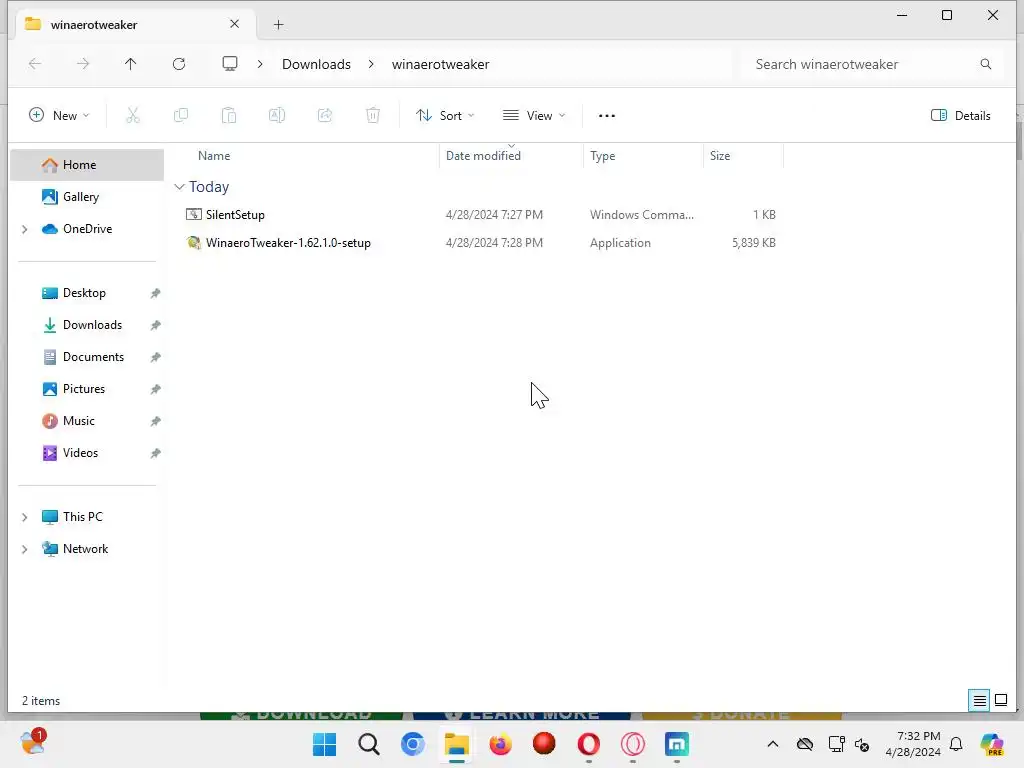Click the Cut scissors icon in toolbar
1024x768 pixels.
click(133, 116)
